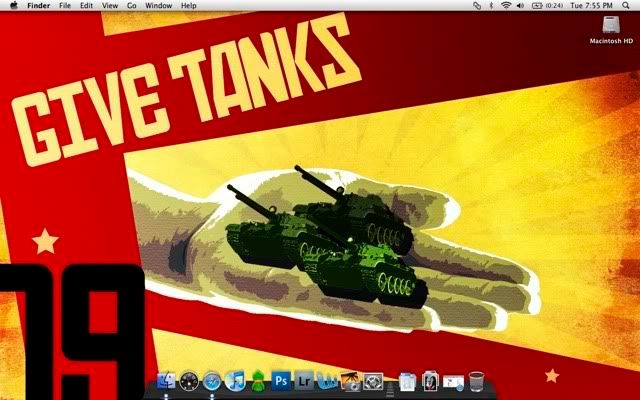Image resolution: width=640 pixels, height=400 pixels.
Task: Open the Trash in the Dock
Action: tap(476, 381)
